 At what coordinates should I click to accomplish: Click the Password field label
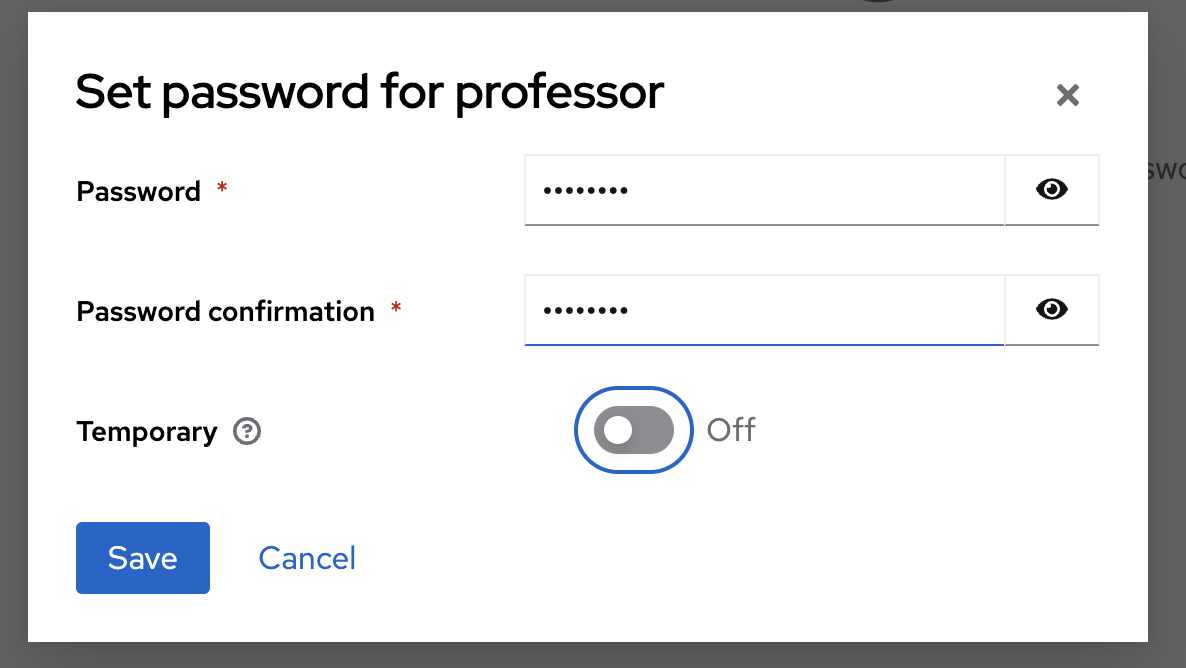138,191
